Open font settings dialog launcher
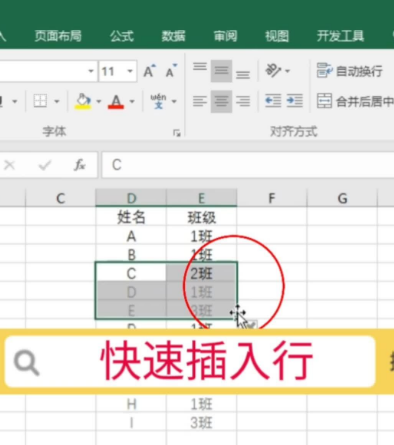 click(x=177, y=133)
